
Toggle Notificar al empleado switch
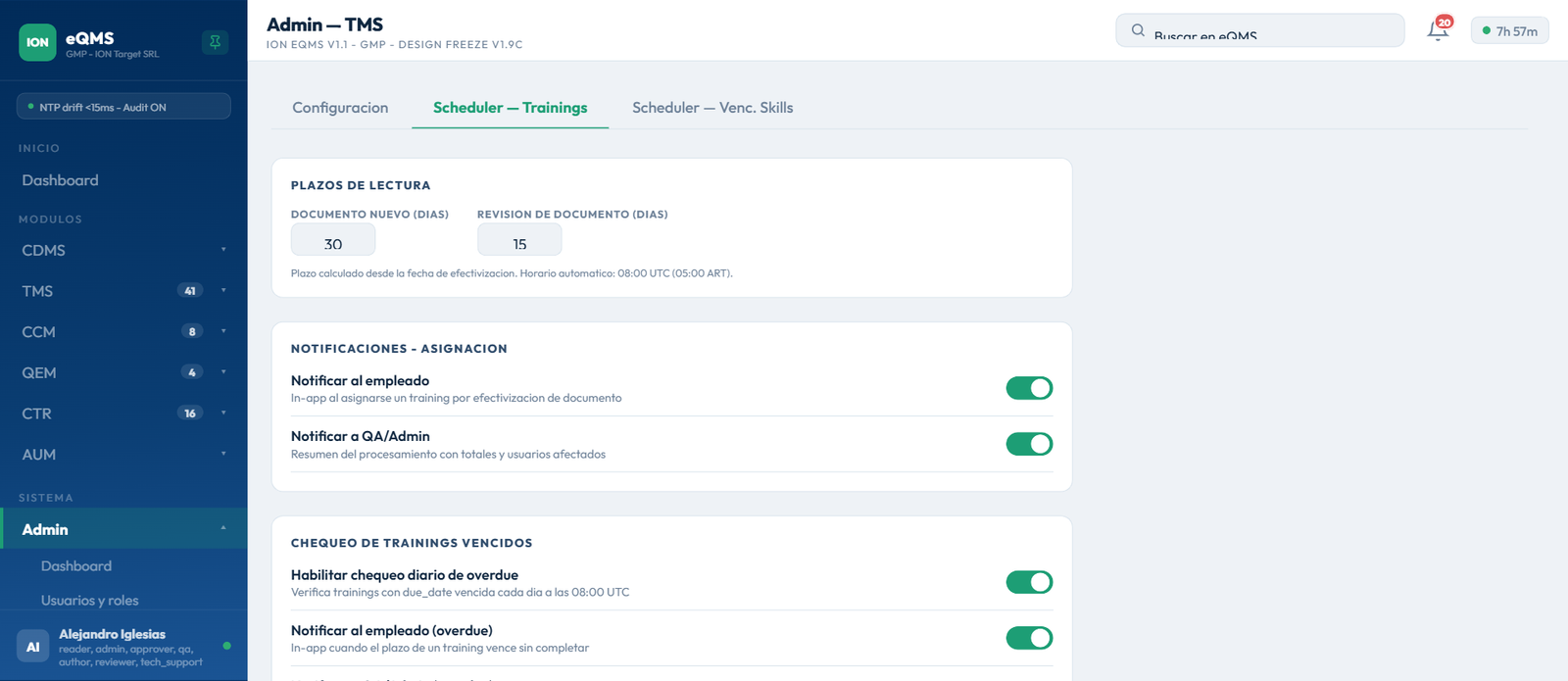tap(1029, 388)
